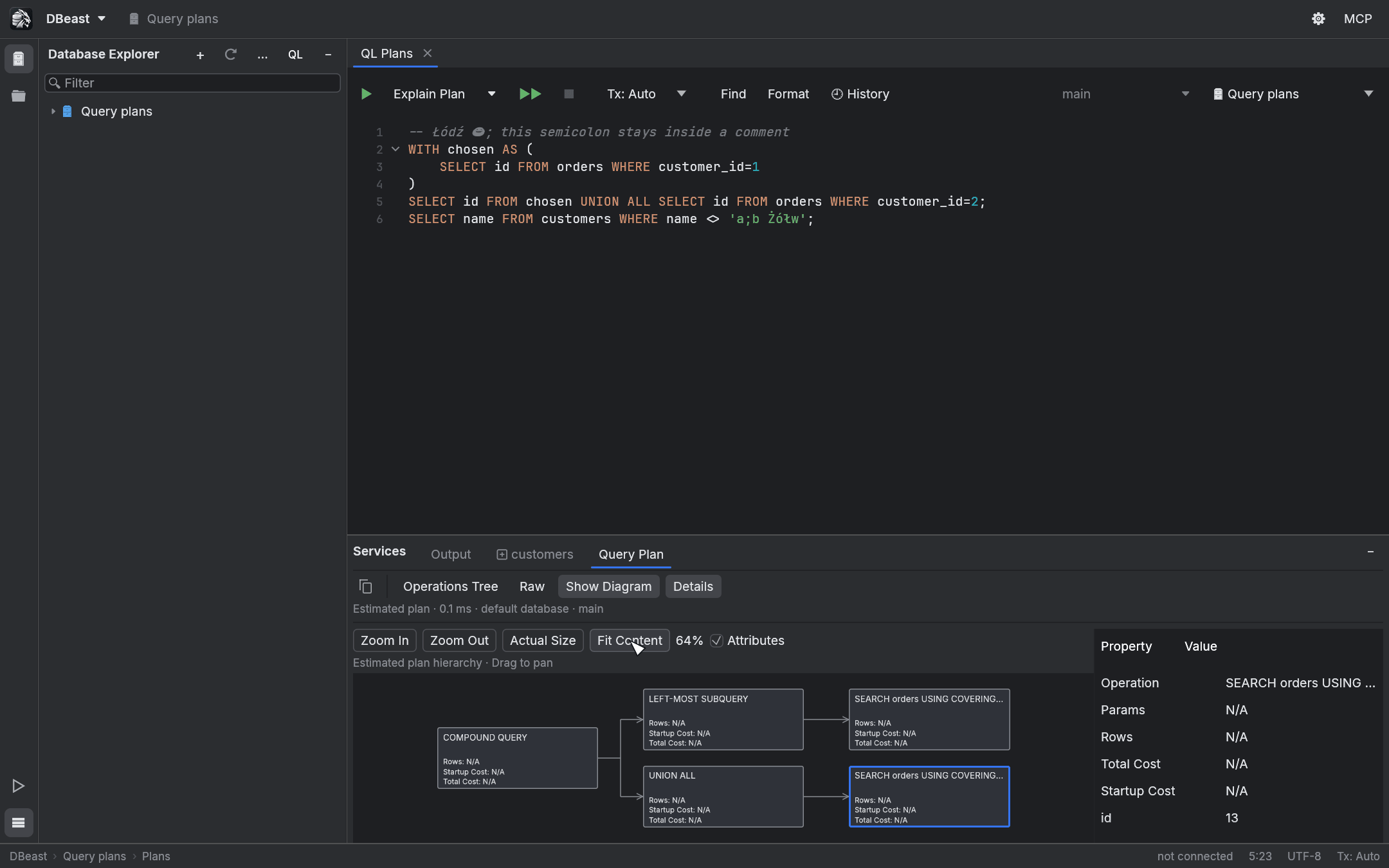The height and width of the screenshot is (868, 1389).
Task: Click the Actual Size button
Action: click(x=543, y=640)
